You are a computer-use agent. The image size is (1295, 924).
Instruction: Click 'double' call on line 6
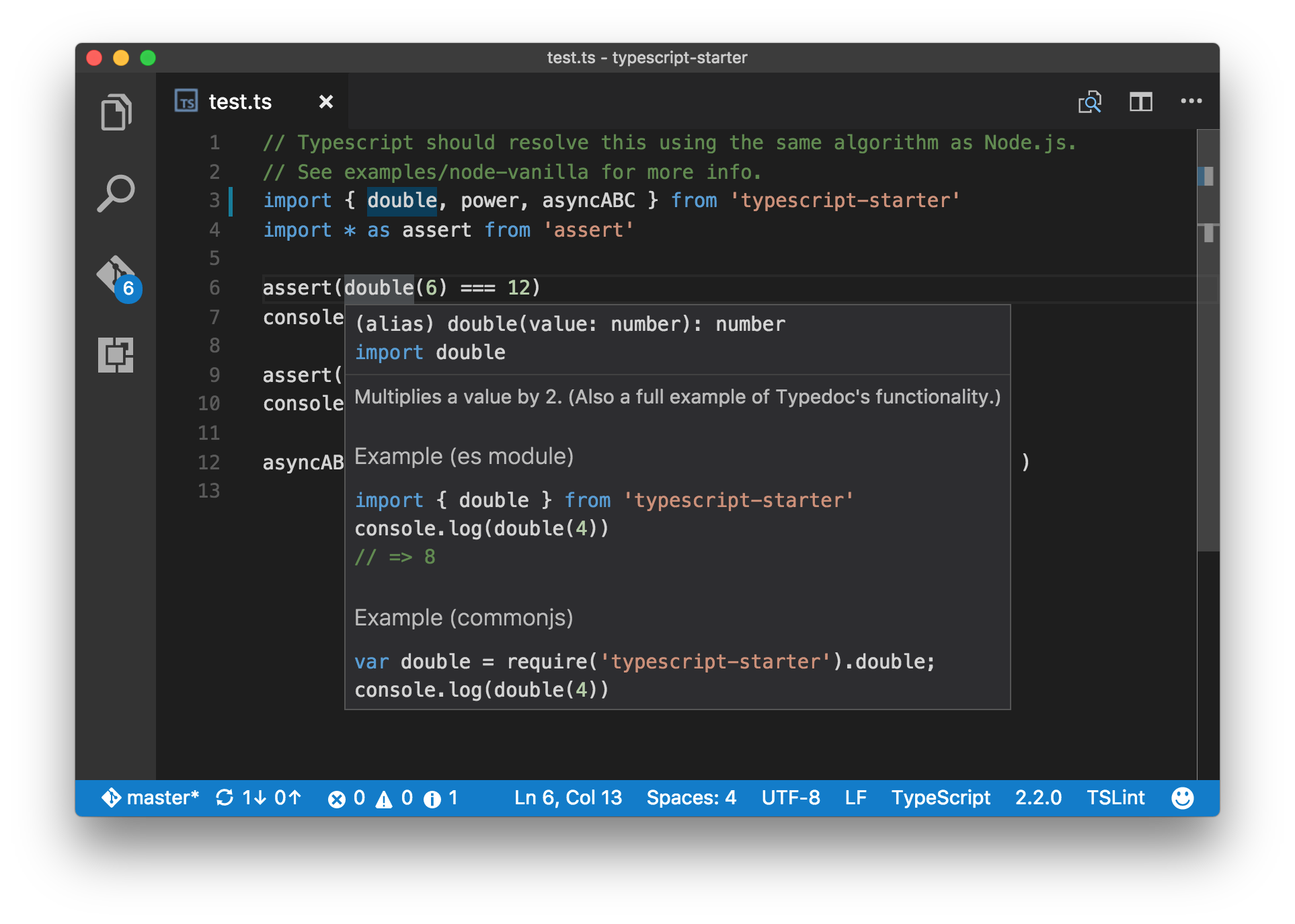coord(379,288)
